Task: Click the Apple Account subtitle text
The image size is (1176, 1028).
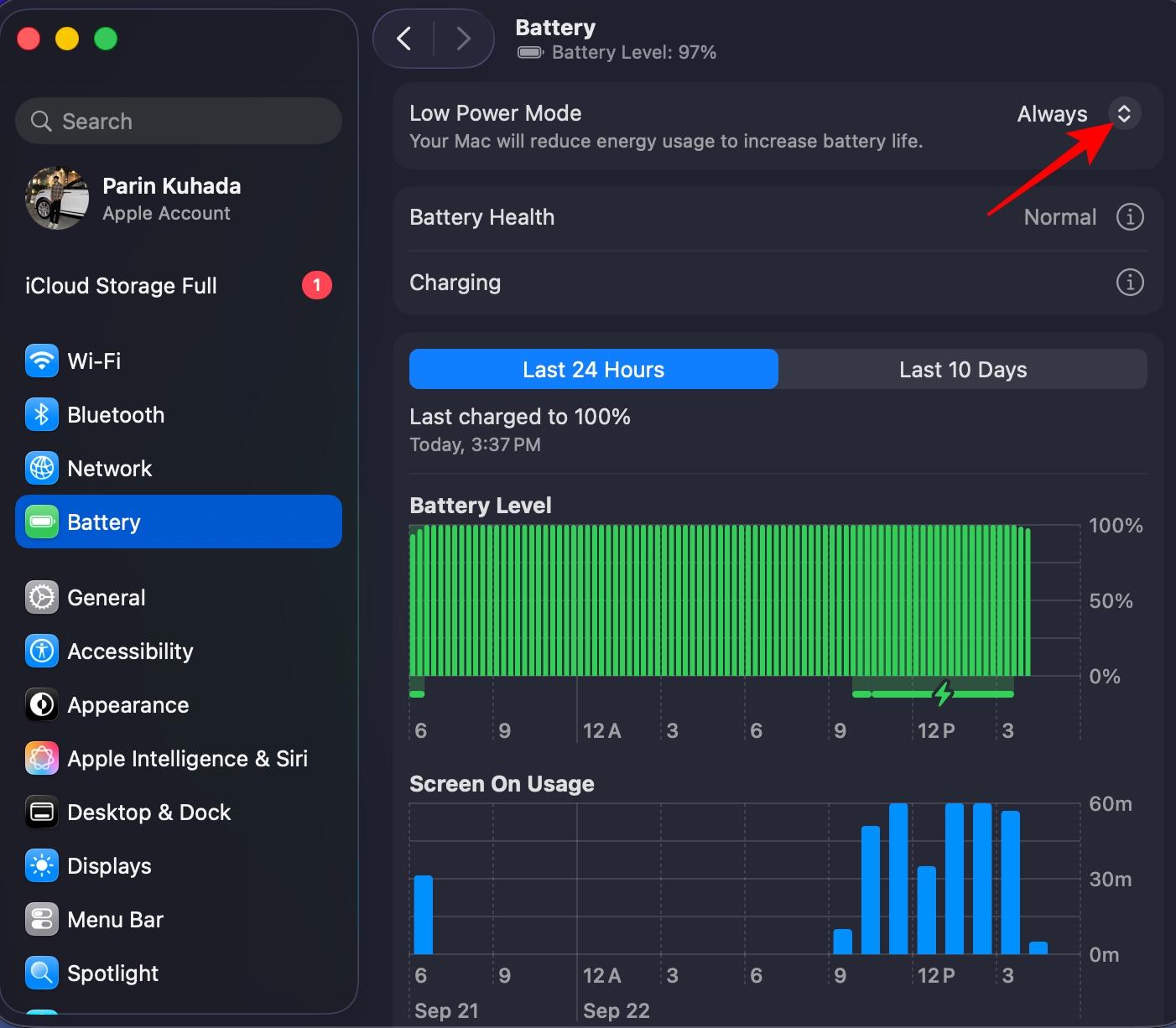Action: (166, 214)
